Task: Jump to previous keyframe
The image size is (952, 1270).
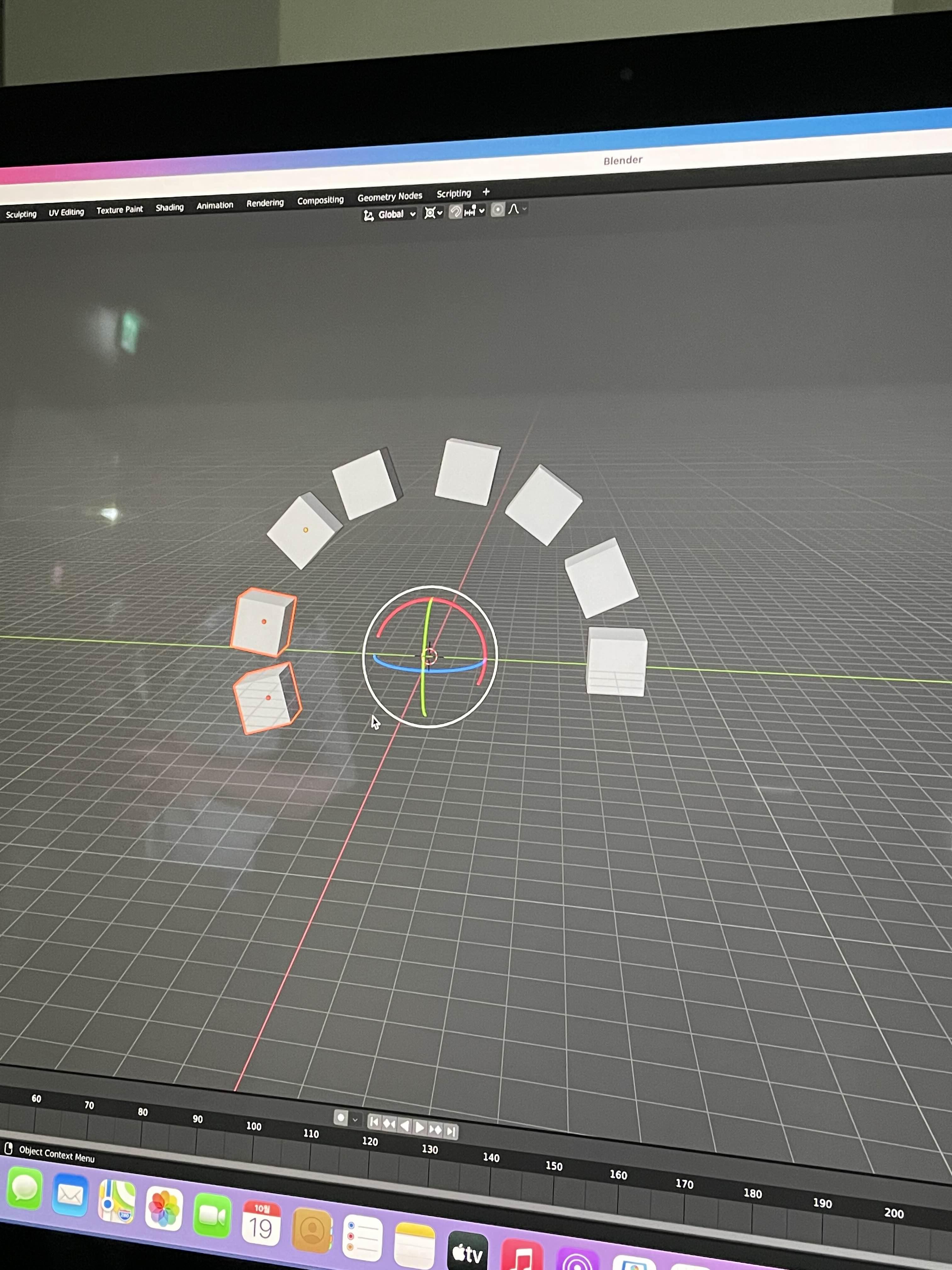Action: point(389,1124)
